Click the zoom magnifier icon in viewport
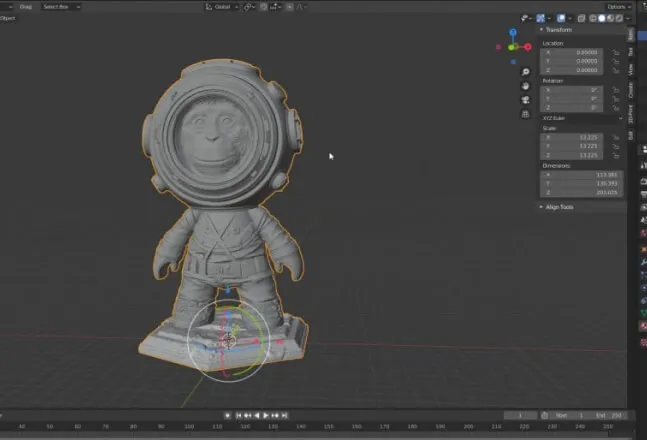 point(525,72)
